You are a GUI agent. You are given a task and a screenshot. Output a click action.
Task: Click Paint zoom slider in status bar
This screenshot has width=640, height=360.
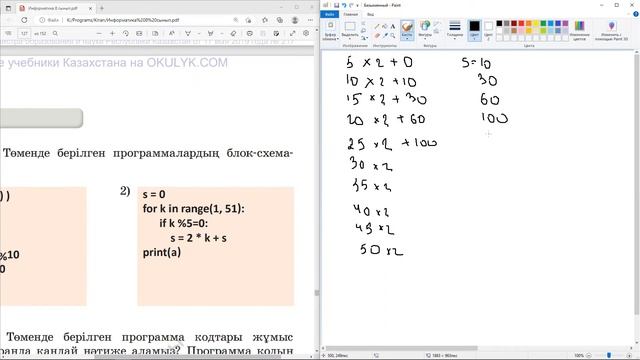click(x=609, y=356)
